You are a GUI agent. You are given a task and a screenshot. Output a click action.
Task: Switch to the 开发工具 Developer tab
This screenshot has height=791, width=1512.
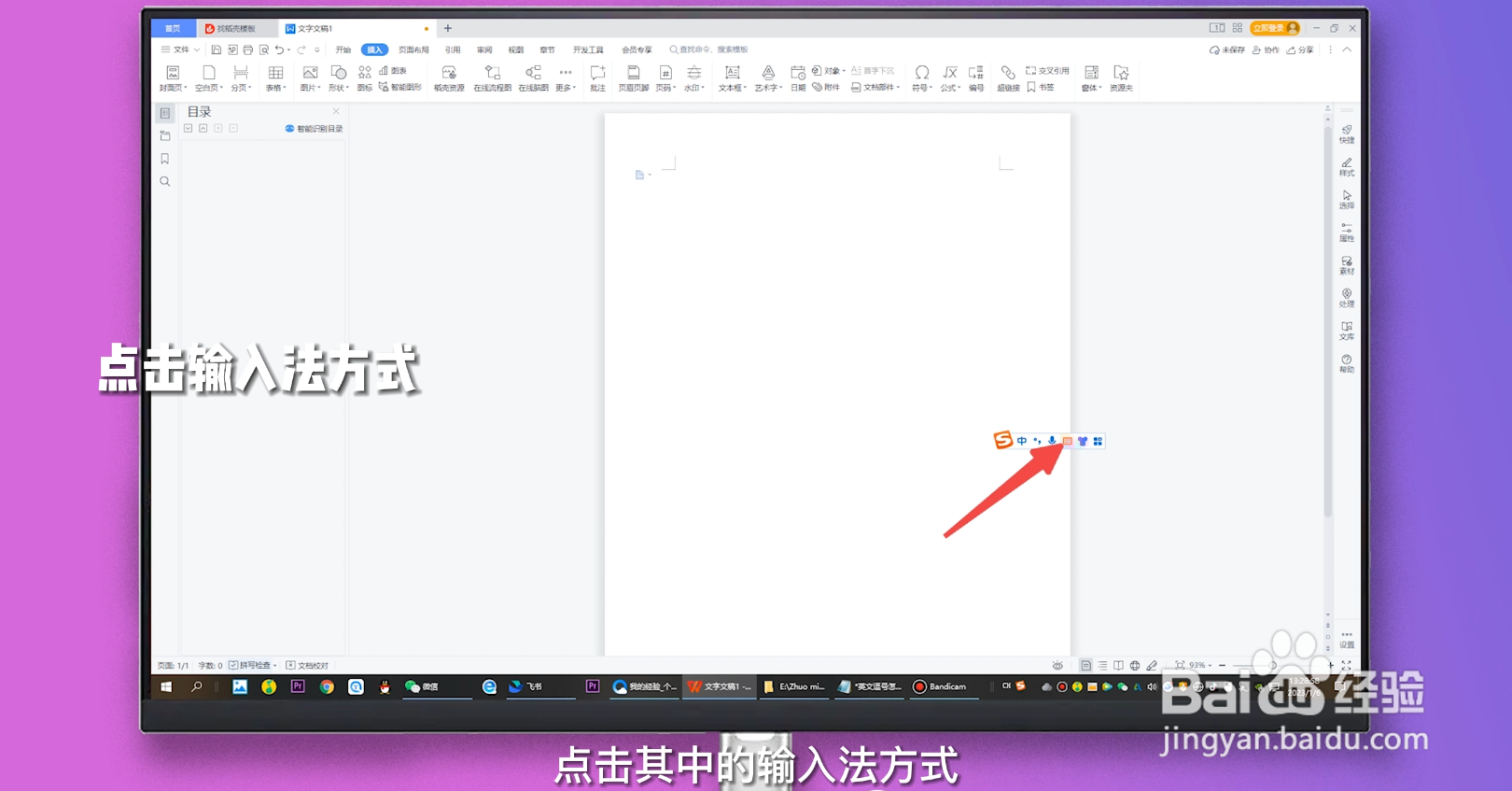[588, 49]
